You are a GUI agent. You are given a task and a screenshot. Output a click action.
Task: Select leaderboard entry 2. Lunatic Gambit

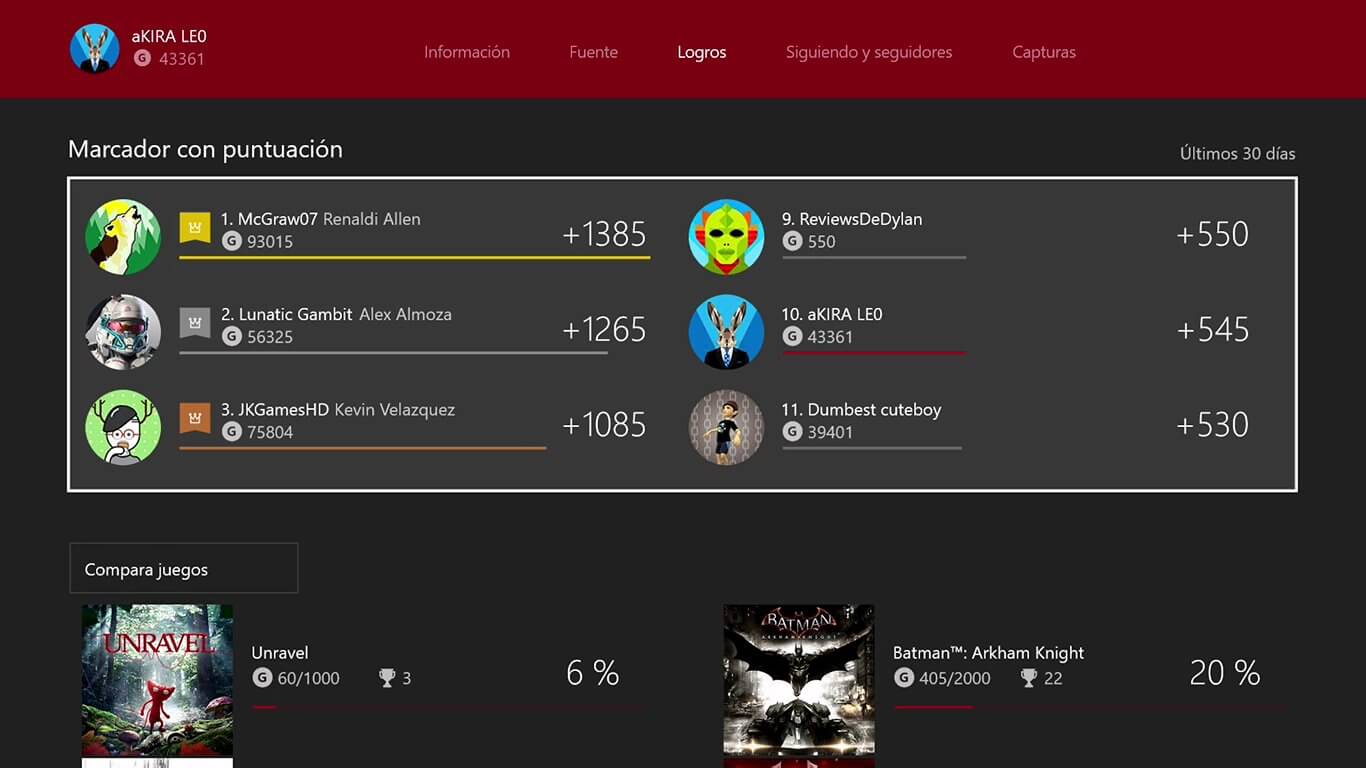(x=368, y=332)
